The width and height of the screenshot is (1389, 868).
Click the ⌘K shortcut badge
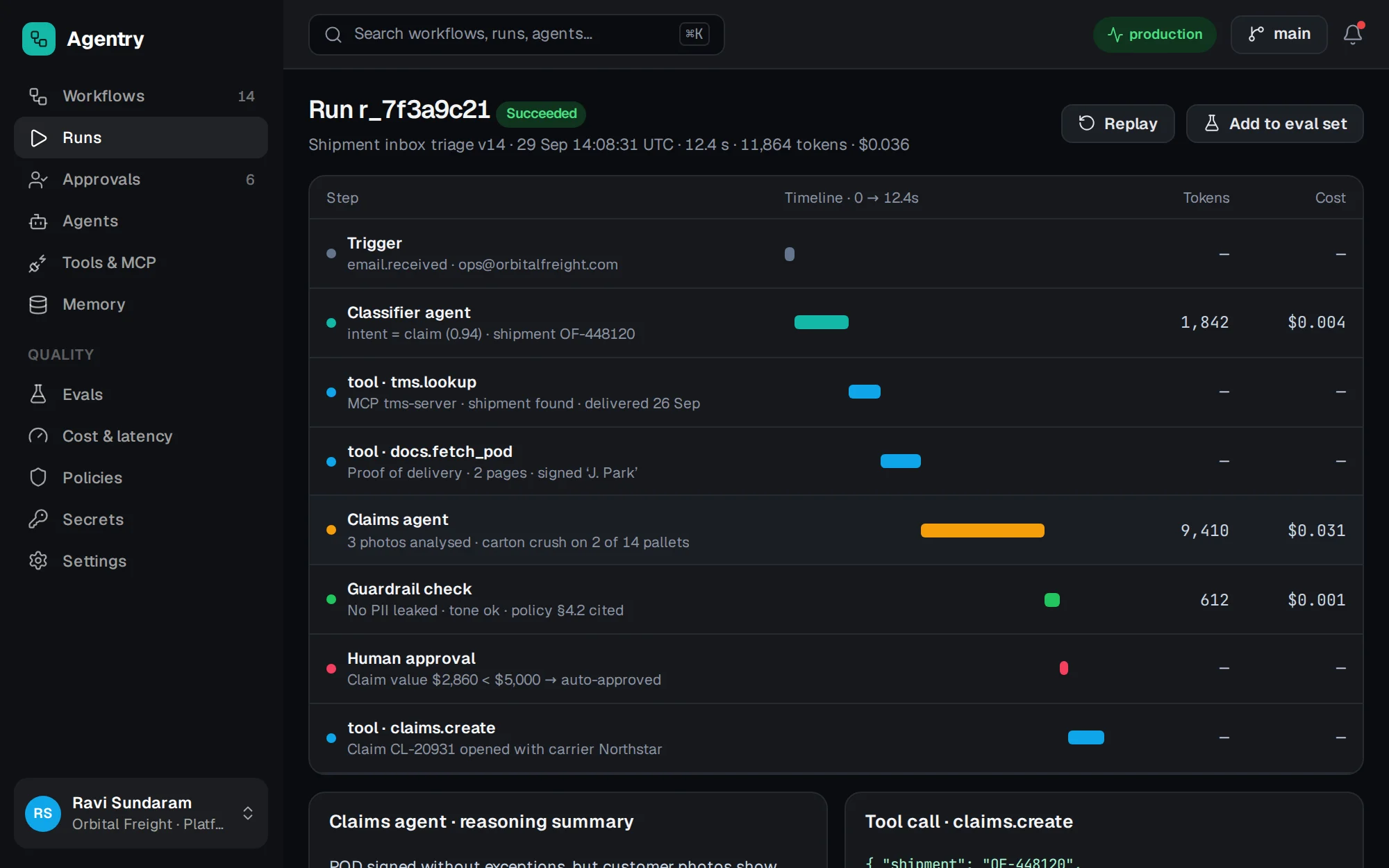coord(694,34)
